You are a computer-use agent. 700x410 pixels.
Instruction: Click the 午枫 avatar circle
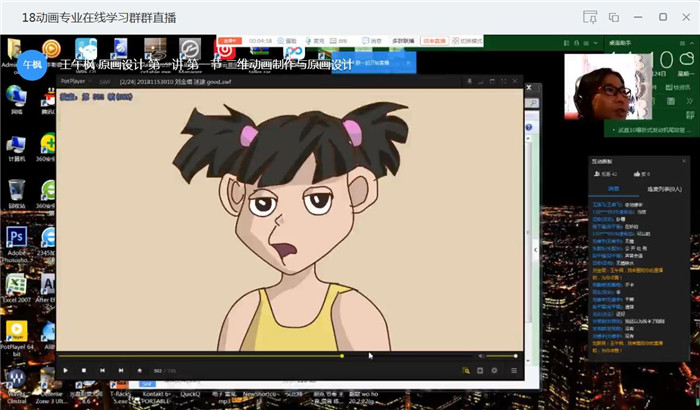tap(32, 65)
